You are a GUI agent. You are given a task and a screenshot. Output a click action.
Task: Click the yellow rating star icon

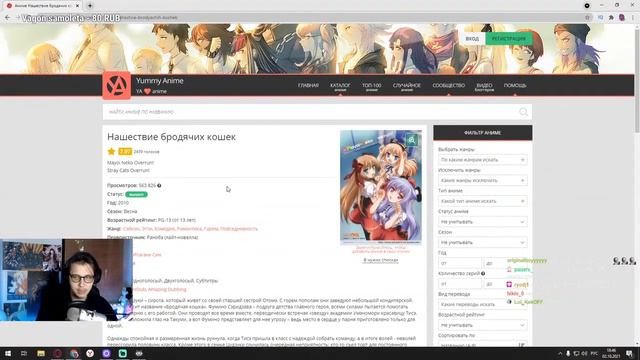(x=111, y=151)
